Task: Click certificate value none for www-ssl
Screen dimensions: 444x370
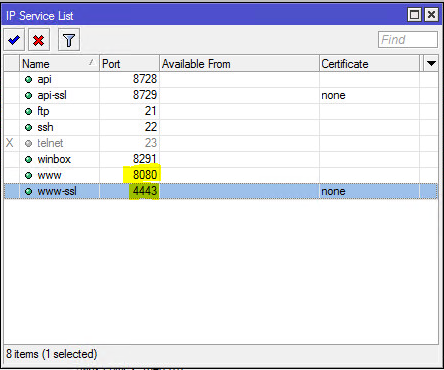Action: pyautogui.click(x=333, y=192)
